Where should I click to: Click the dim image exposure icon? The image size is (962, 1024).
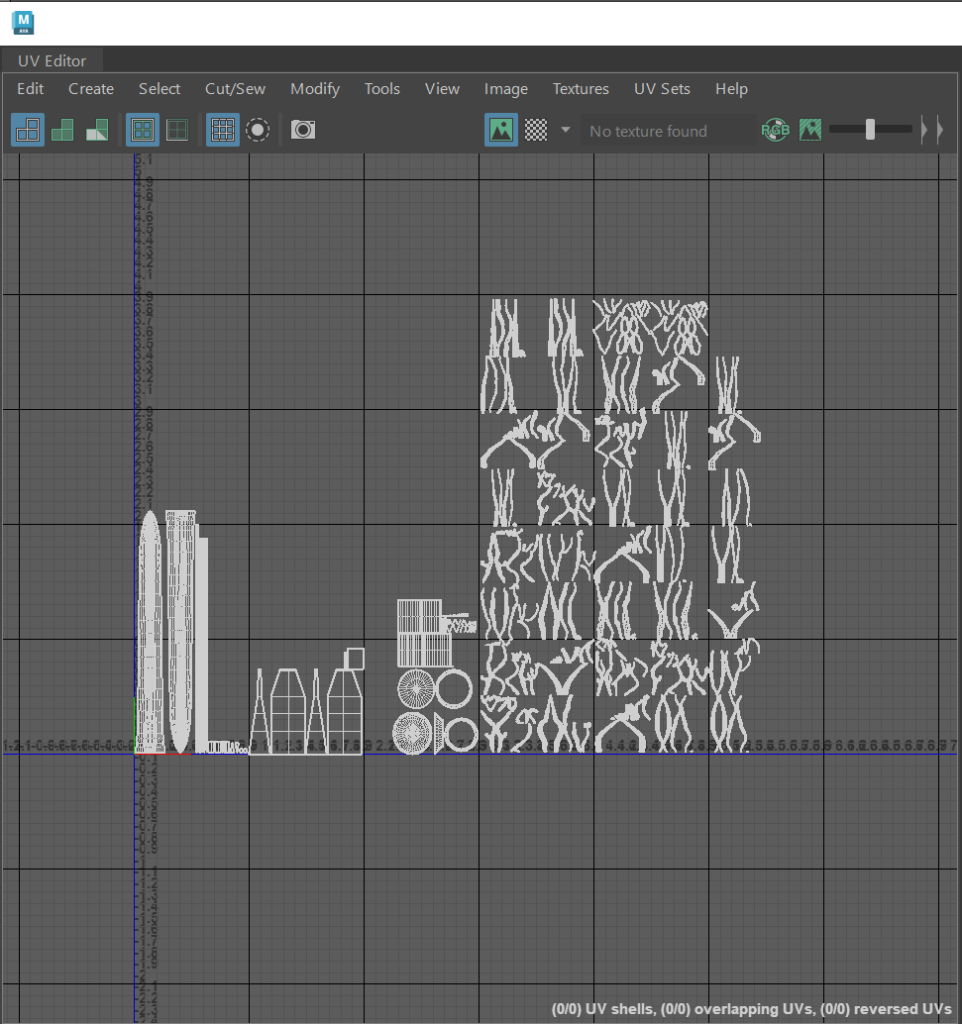coord(810,130)
